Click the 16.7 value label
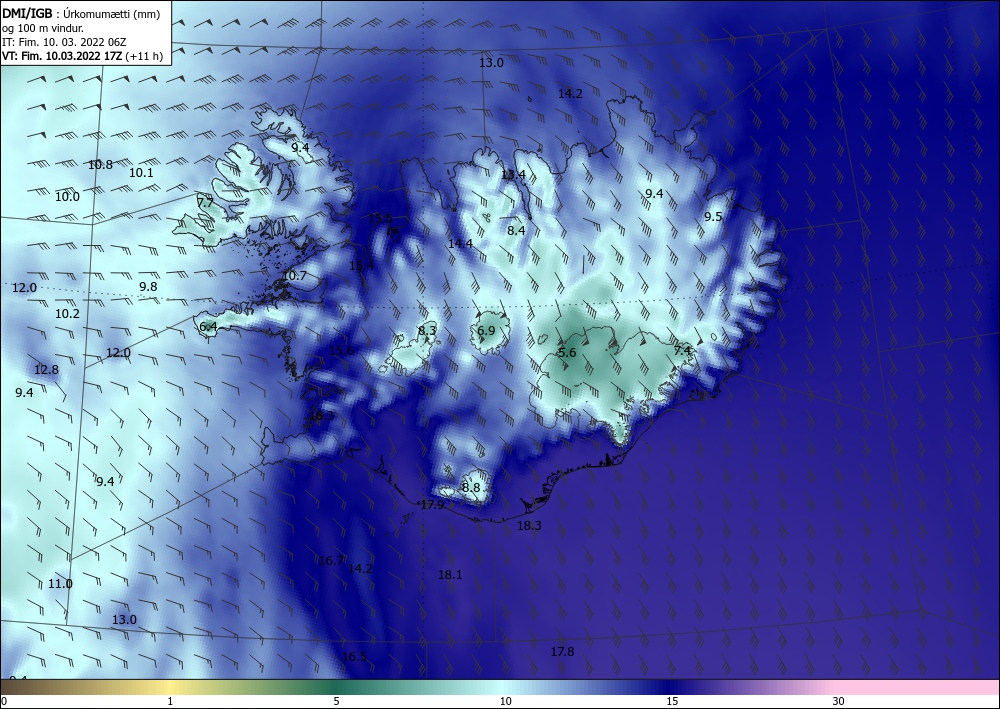Screen dimensions: 1000x709 pyautogui.click(x=331, y=561)
